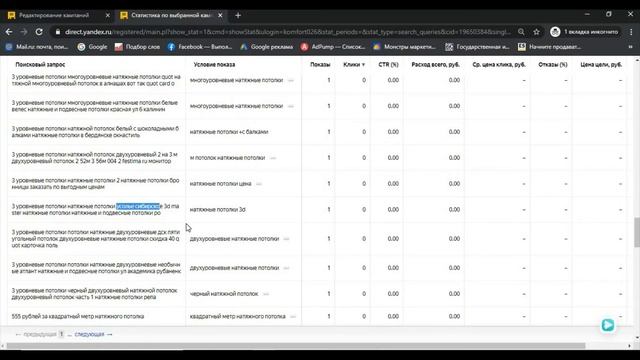This screenshot has width=640, height=360.
Task: Click condition натяжные потолки +с балками
Action: tap(229, 132)
